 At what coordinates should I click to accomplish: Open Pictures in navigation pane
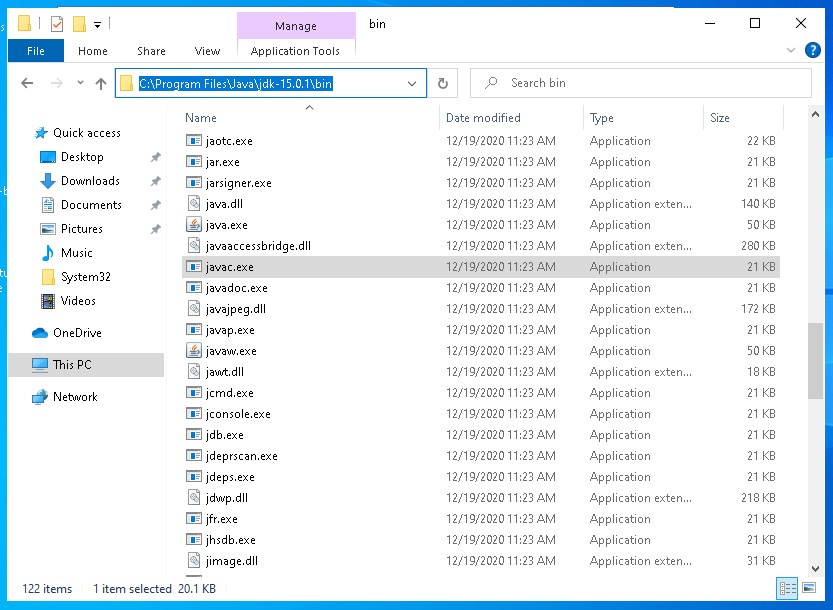[81, 228]
